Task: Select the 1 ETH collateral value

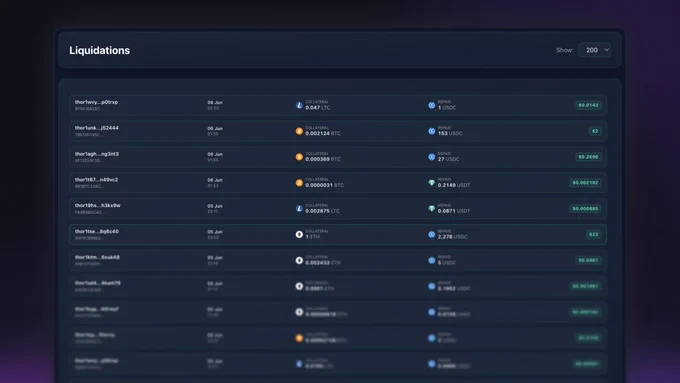Action: [312, 237]
